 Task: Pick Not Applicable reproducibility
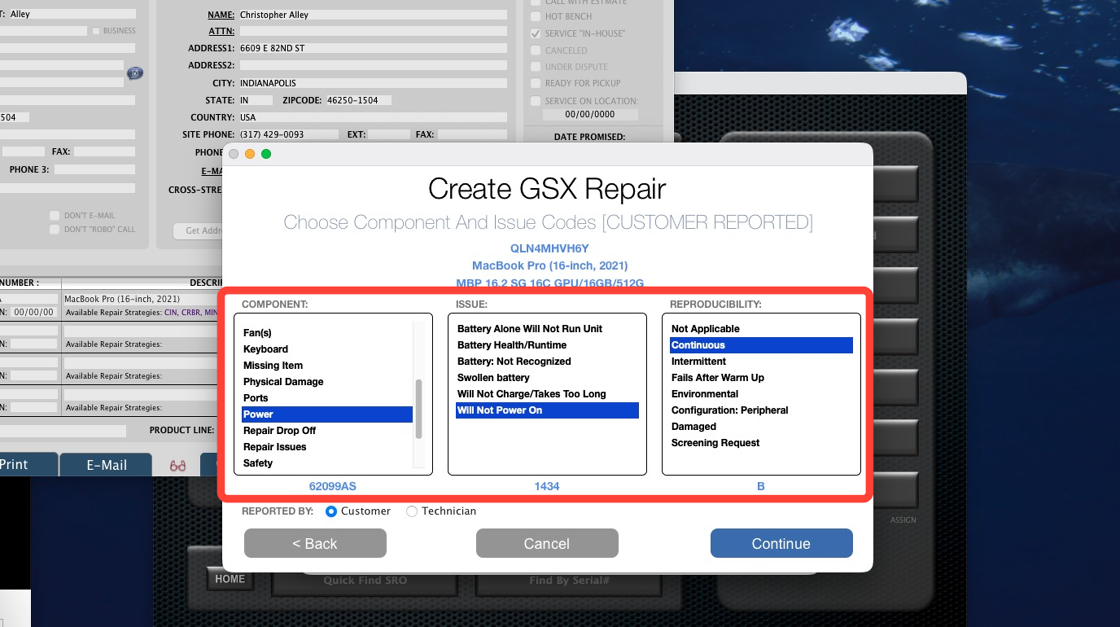761,328
